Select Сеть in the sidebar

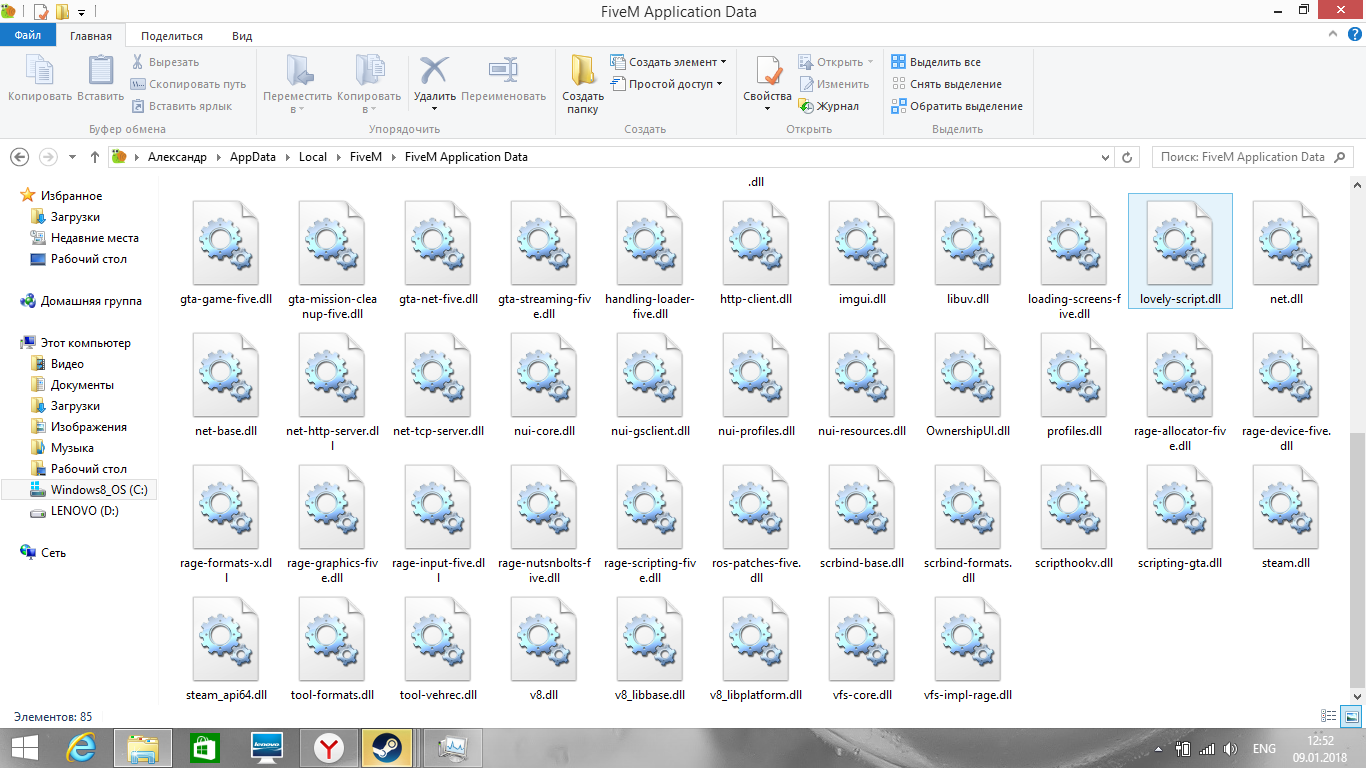(43, 553)
